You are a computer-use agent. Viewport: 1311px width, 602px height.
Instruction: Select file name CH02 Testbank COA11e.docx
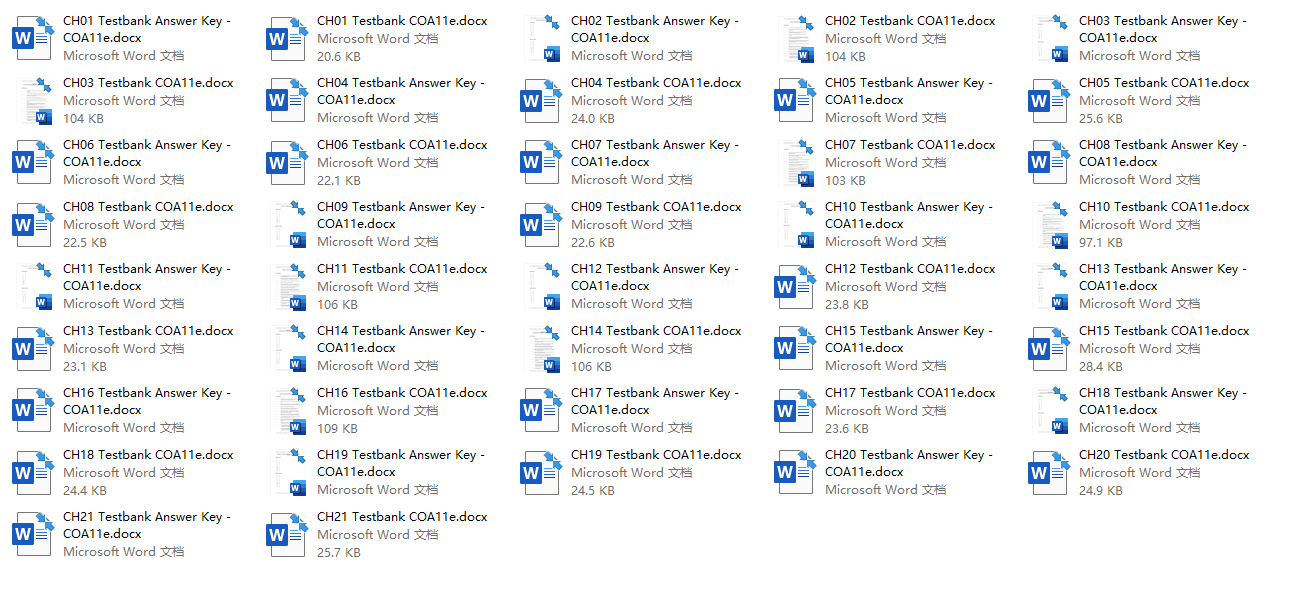(910, 21)
